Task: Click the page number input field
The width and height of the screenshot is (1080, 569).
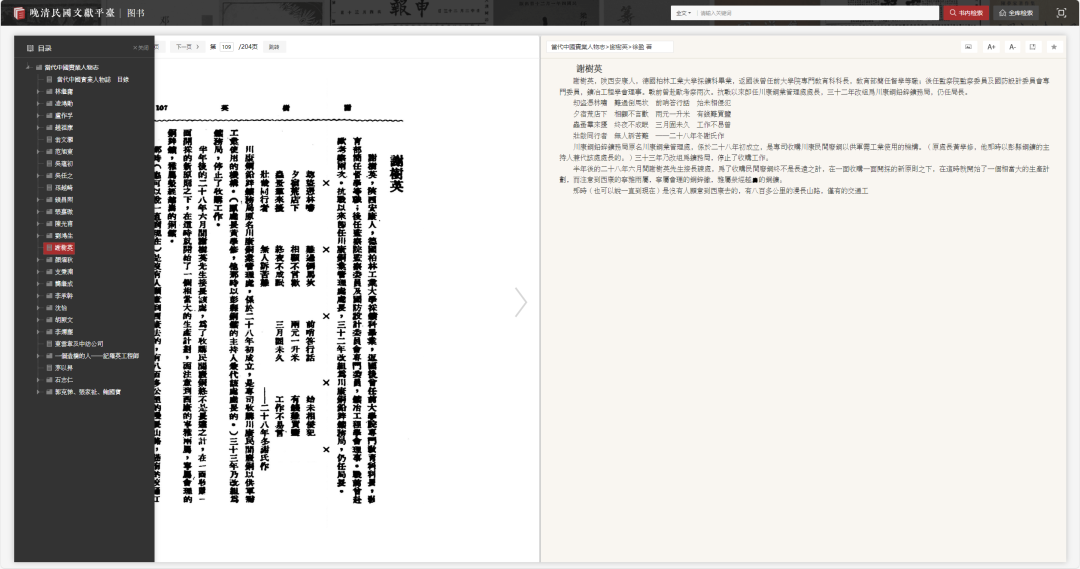Action: (227, 47)
